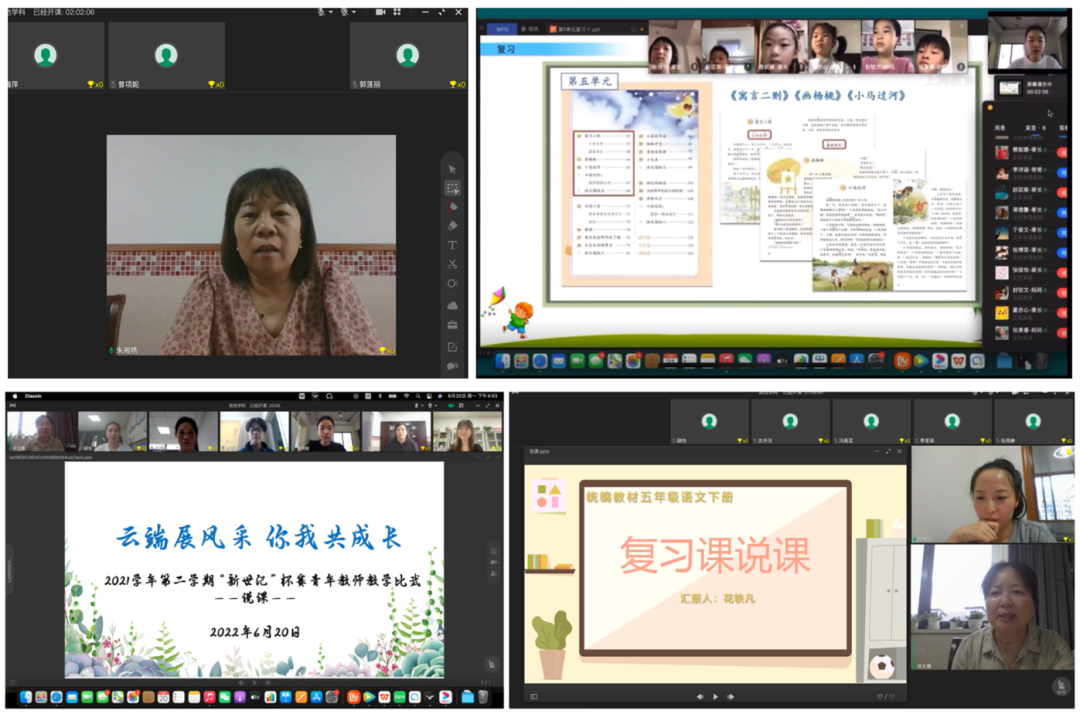The width and height of the screenshot is (1080, 714).
Task: Select the pointer arrow tool in ClassIn toolbar
Action: coord(452,169)
